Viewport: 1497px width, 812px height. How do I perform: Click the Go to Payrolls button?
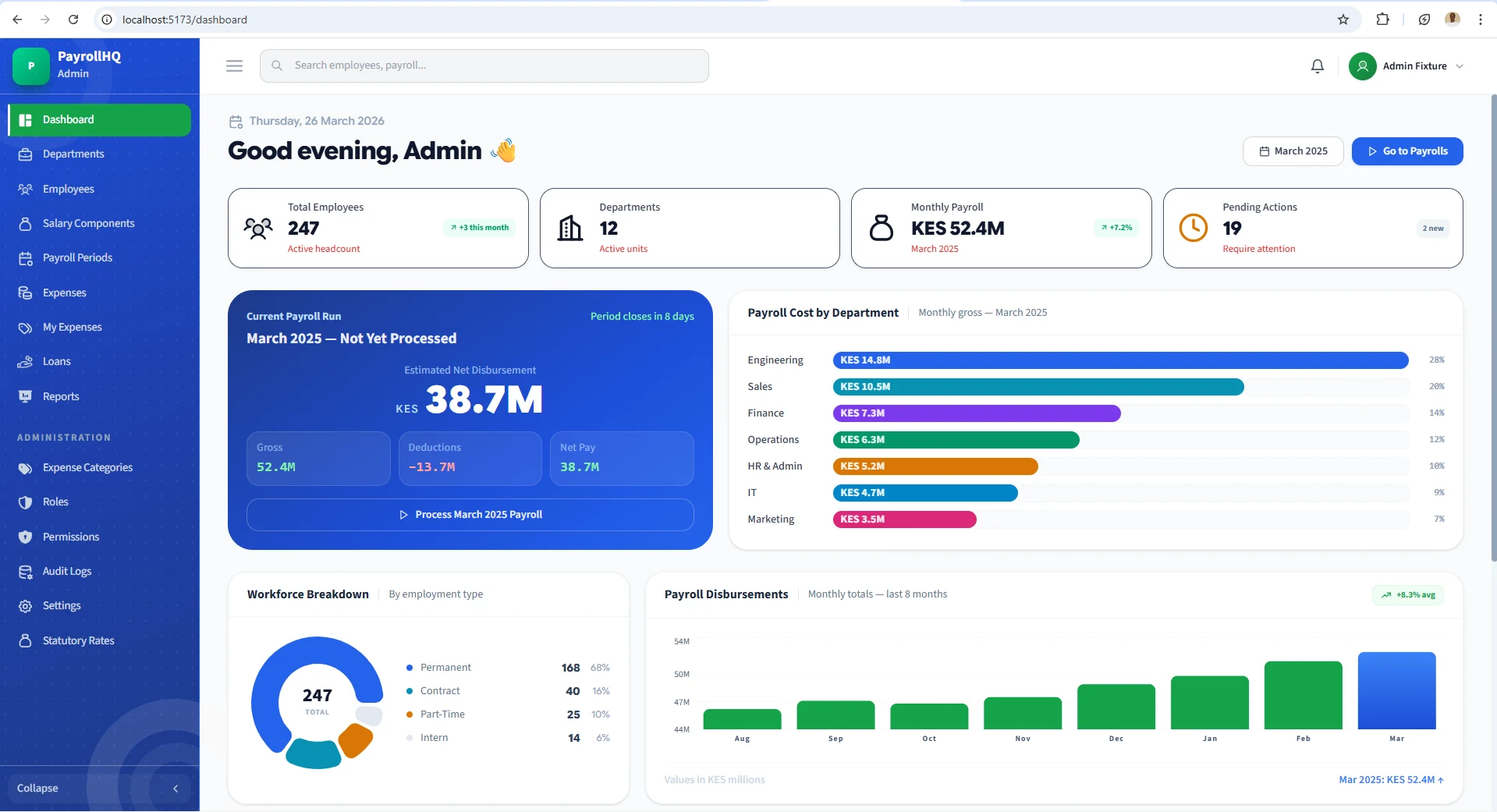point(1407,151)
